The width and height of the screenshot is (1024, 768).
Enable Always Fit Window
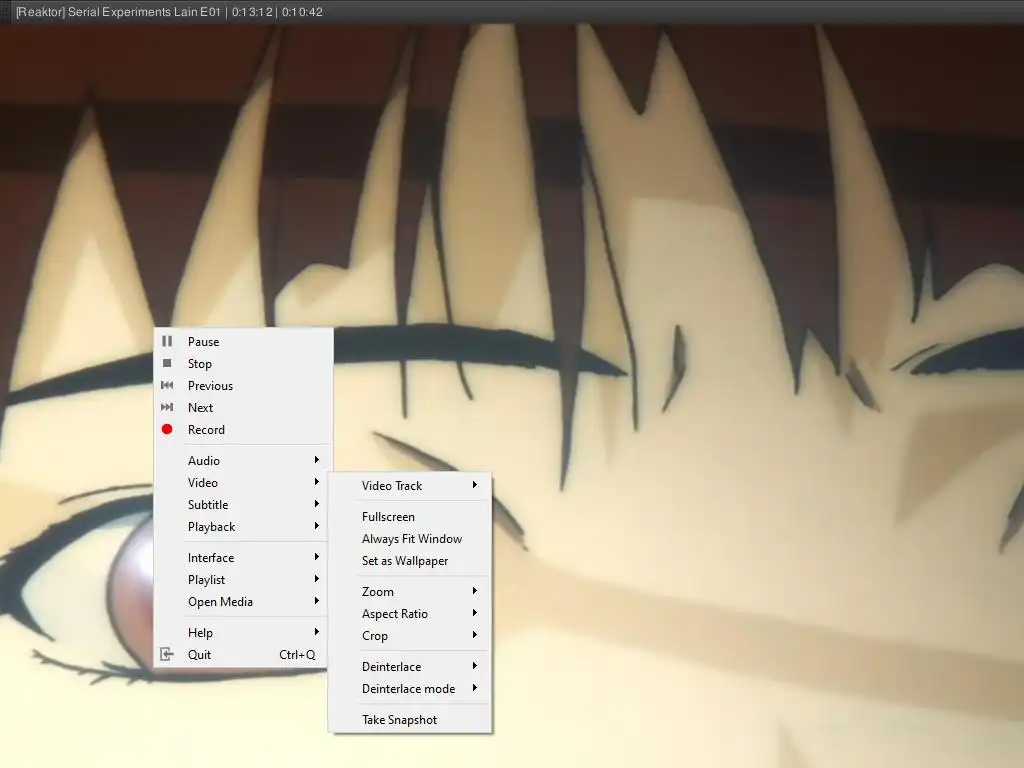pyautogui.click(x=409, y=539)
